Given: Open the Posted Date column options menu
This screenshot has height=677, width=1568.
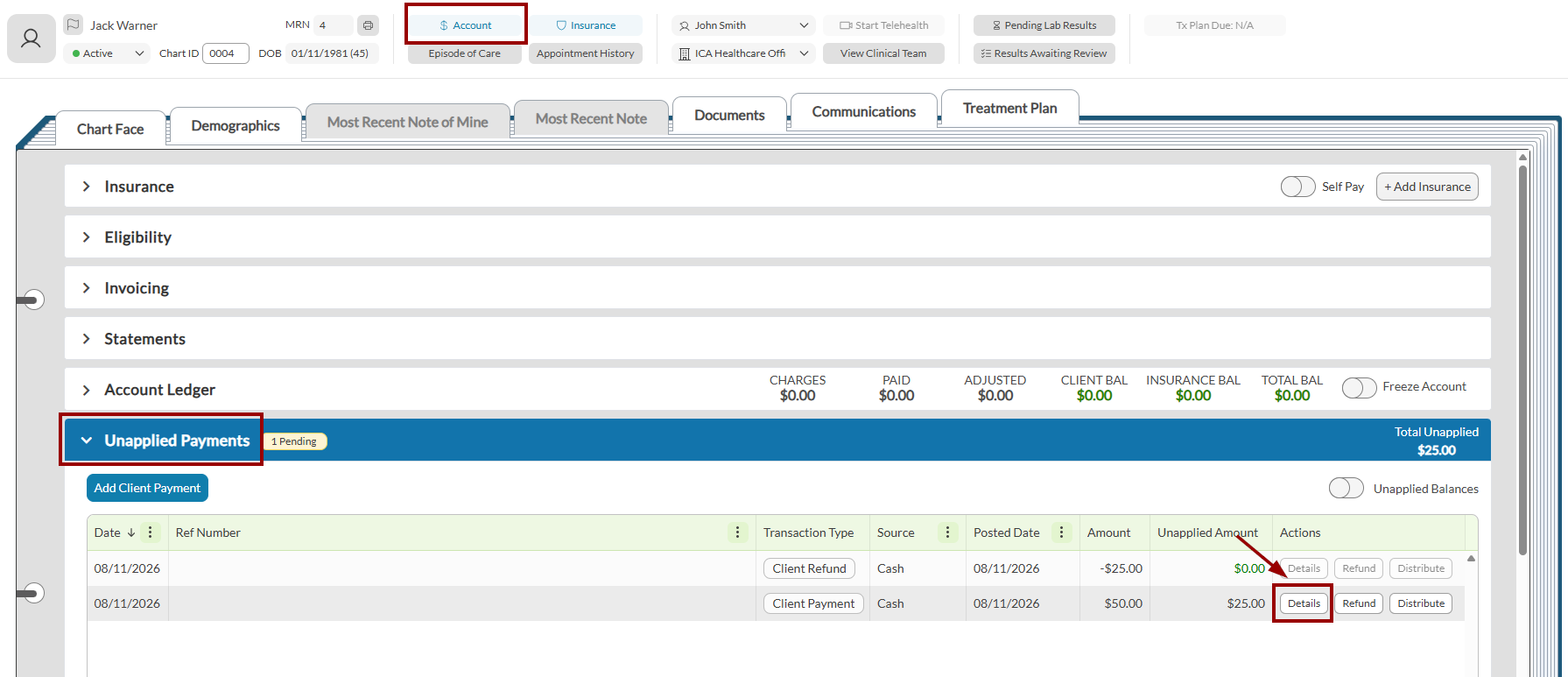Looking at the screenshot, I should 1061,532.
